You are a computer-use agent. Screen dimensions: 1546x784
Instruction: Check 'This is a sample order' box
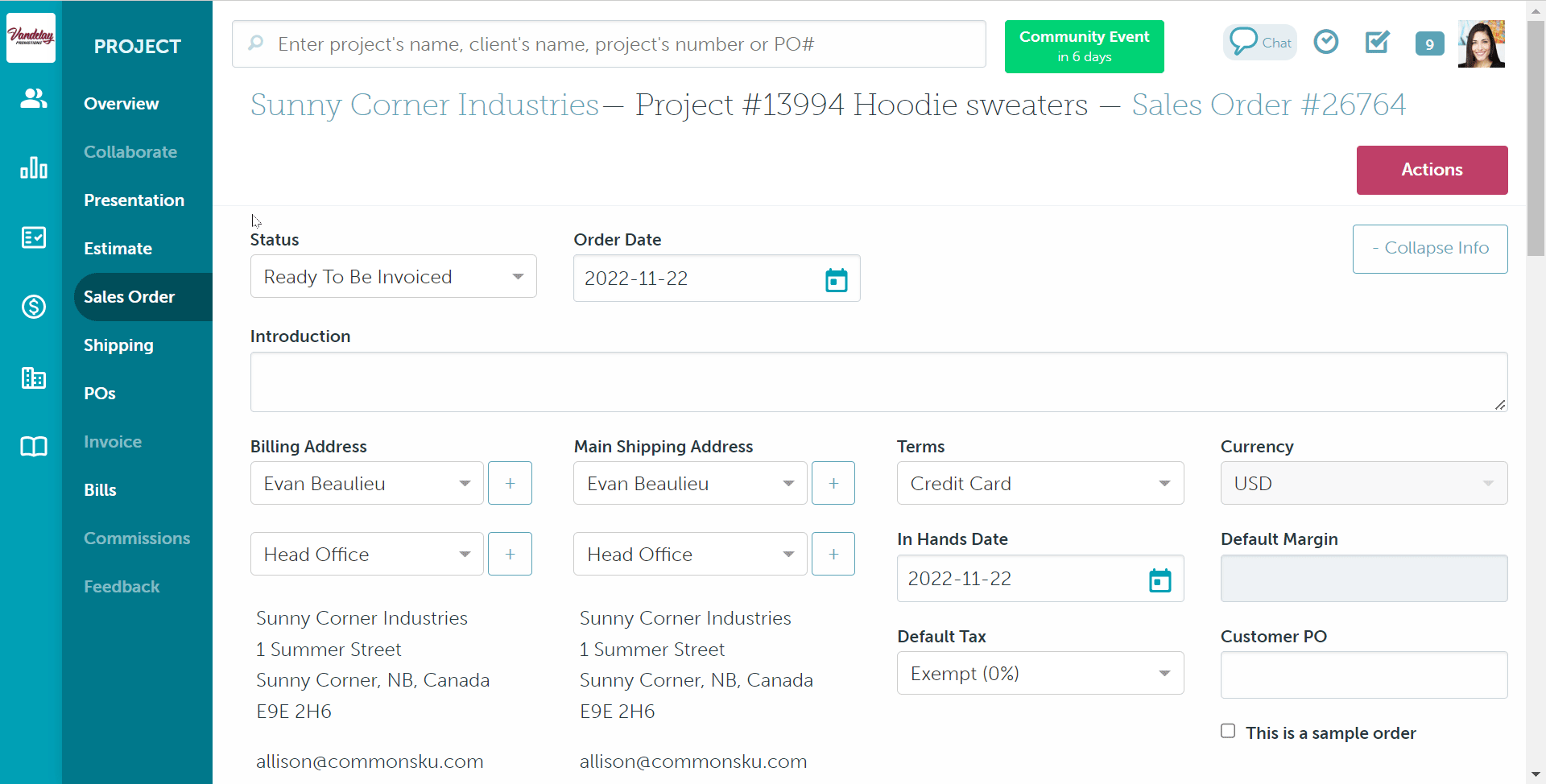1228,731
